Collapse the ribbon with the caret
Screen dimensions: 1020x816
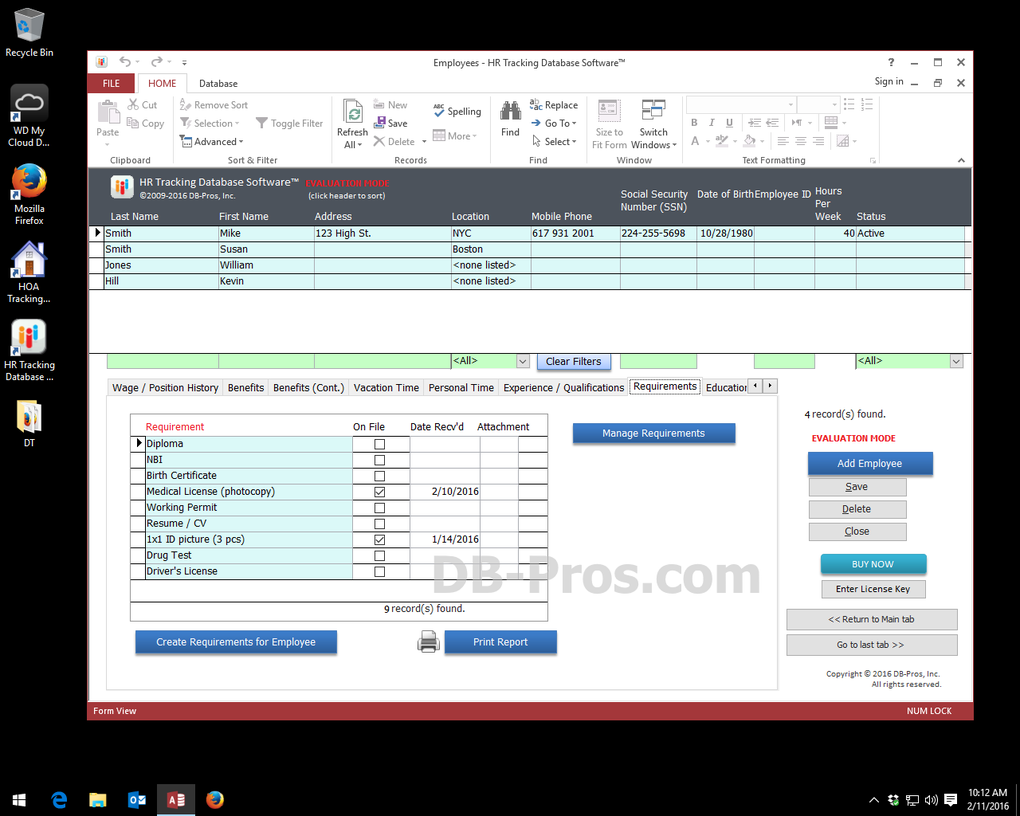(961, 160)
